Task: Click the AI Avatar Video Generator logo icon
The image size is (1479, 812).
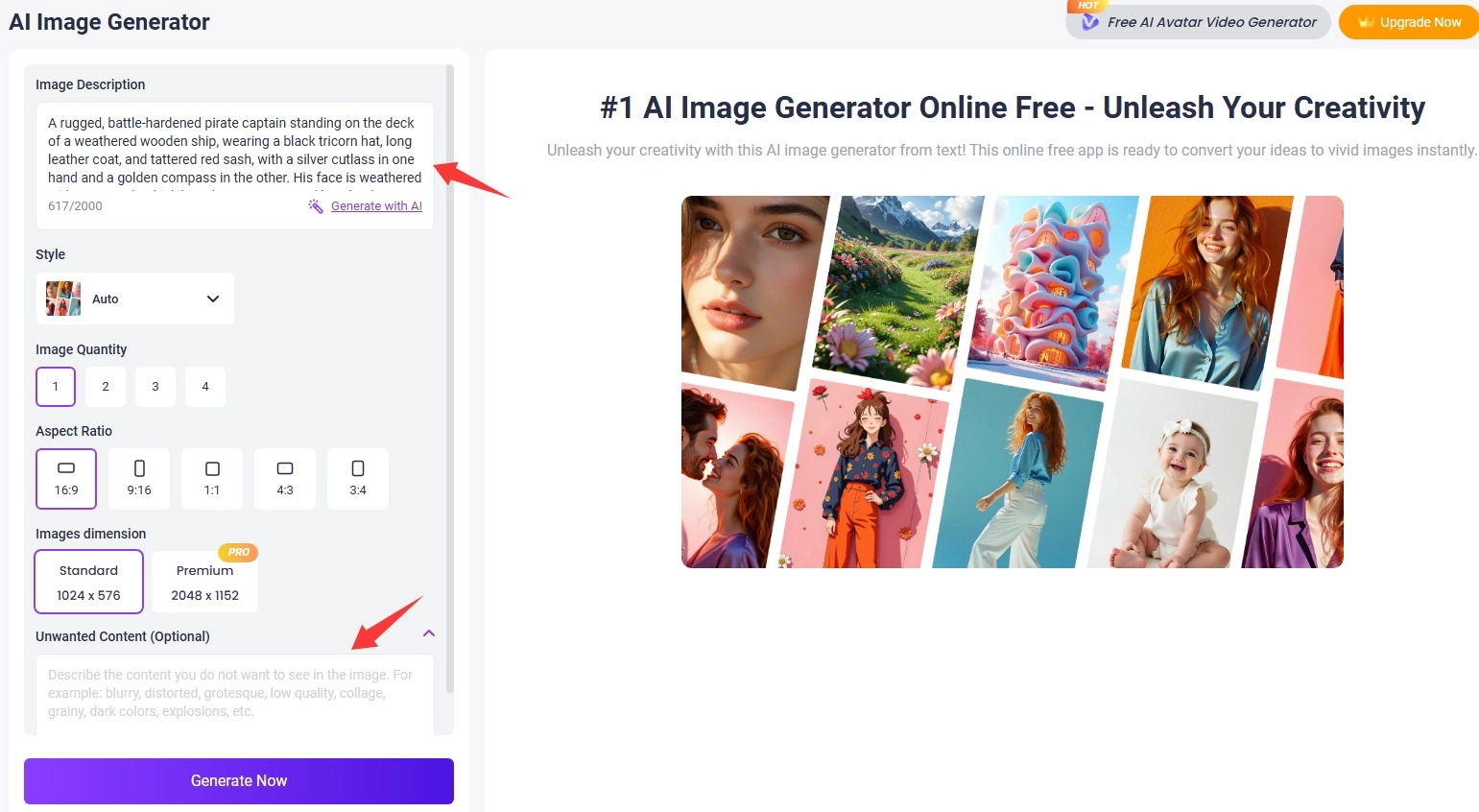Action: point(1091,21)
